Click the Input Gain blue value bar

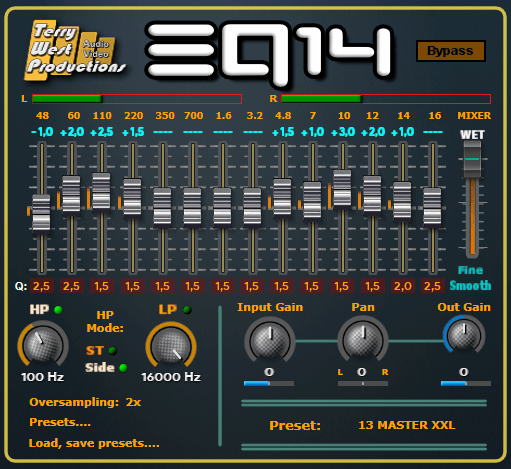click(269, 384)
